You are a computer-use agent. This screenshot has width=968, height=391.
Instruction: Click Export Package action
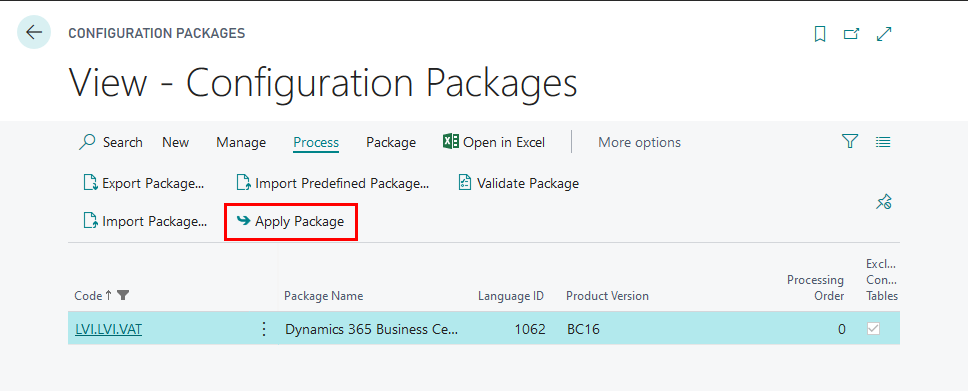[143, 183]
